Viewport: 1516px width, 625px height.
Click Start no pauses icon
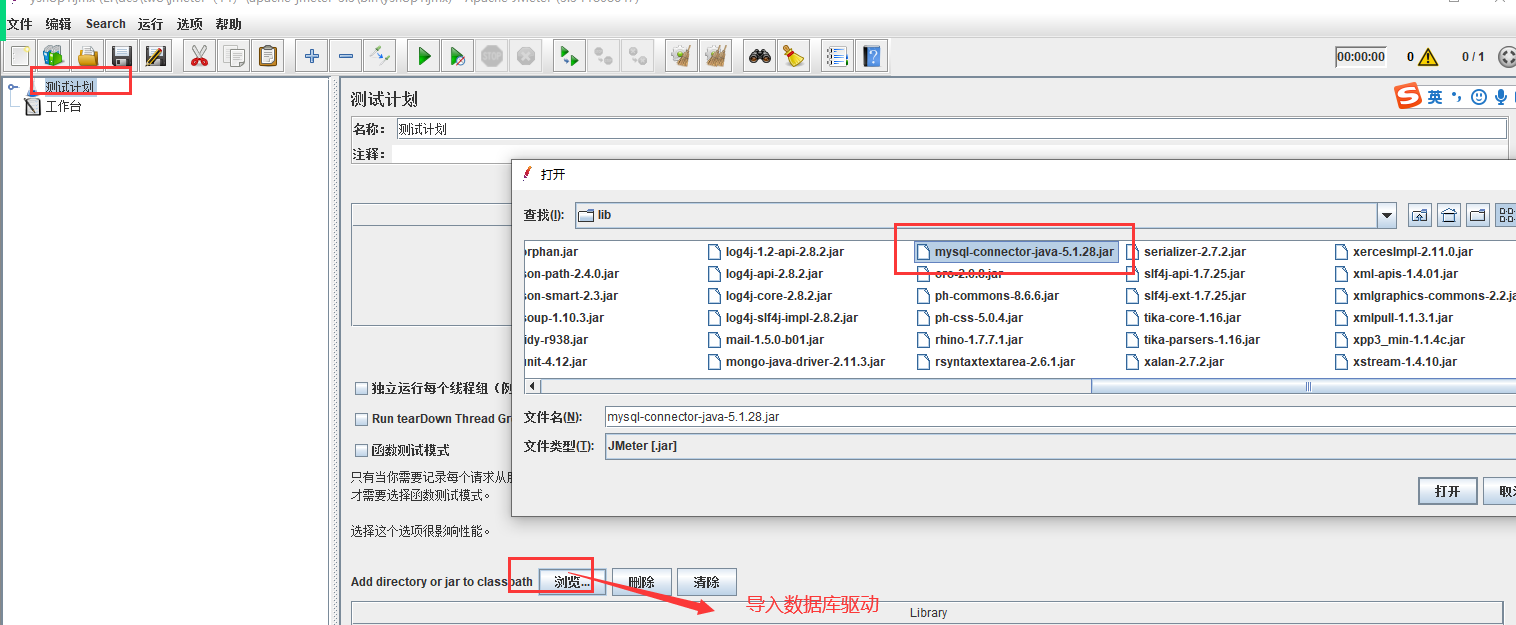click(458, 56)
